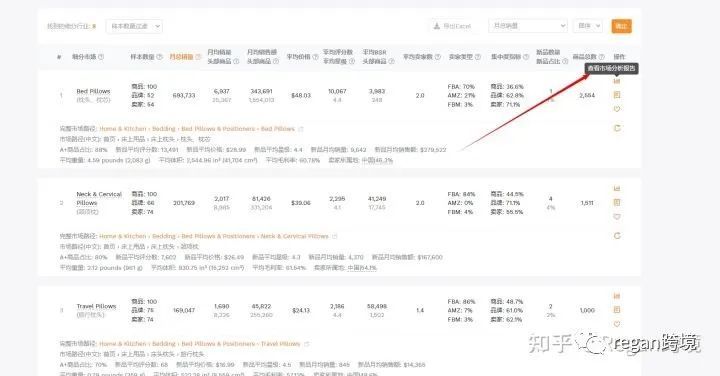This screenshot has width=720, height=376.
Task: Click the orange 确定 confirm button
Action: [x=621, y=26]
